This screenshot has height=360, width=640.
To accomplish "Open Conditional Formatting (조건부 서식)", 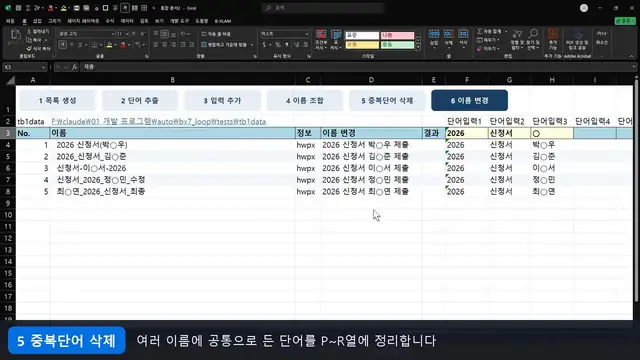I will click(x=321, y=40).
